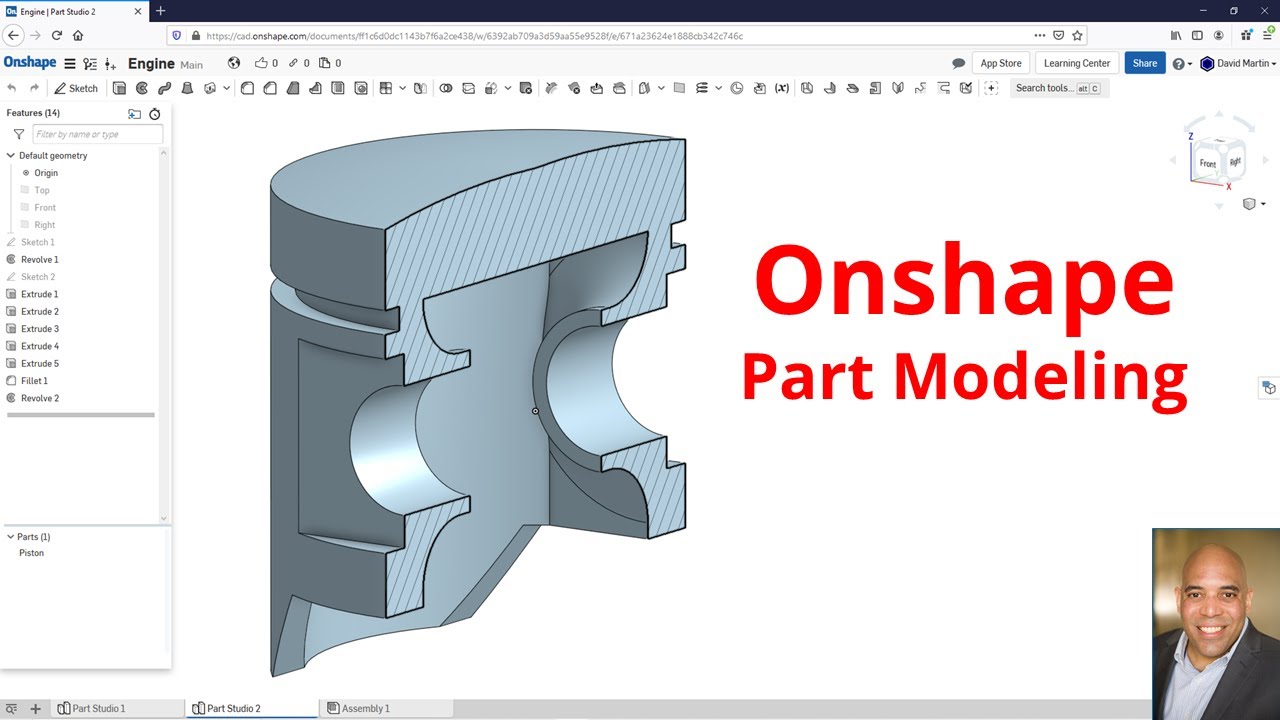Open the Onshape main hamburger menu

[69, 63]
